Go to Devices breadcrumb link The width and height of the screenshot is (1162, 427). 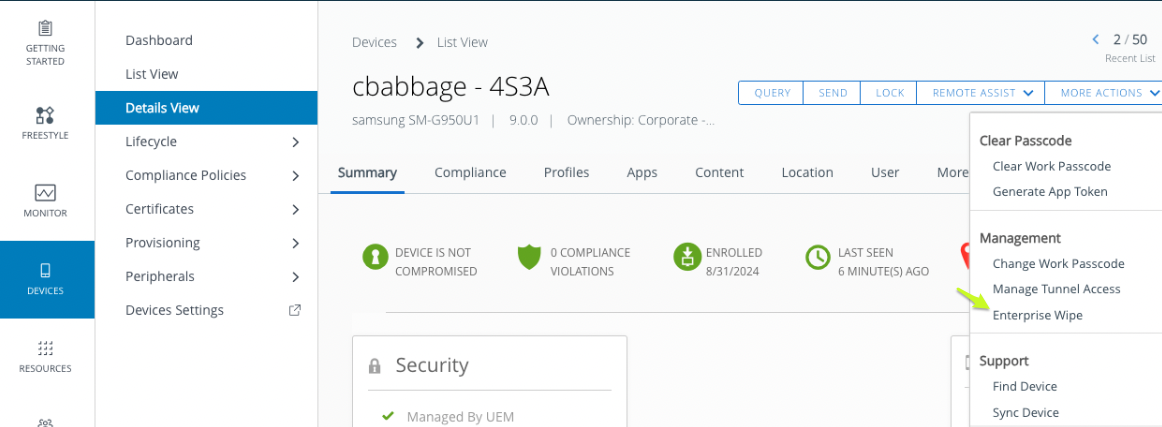[374, 42]
